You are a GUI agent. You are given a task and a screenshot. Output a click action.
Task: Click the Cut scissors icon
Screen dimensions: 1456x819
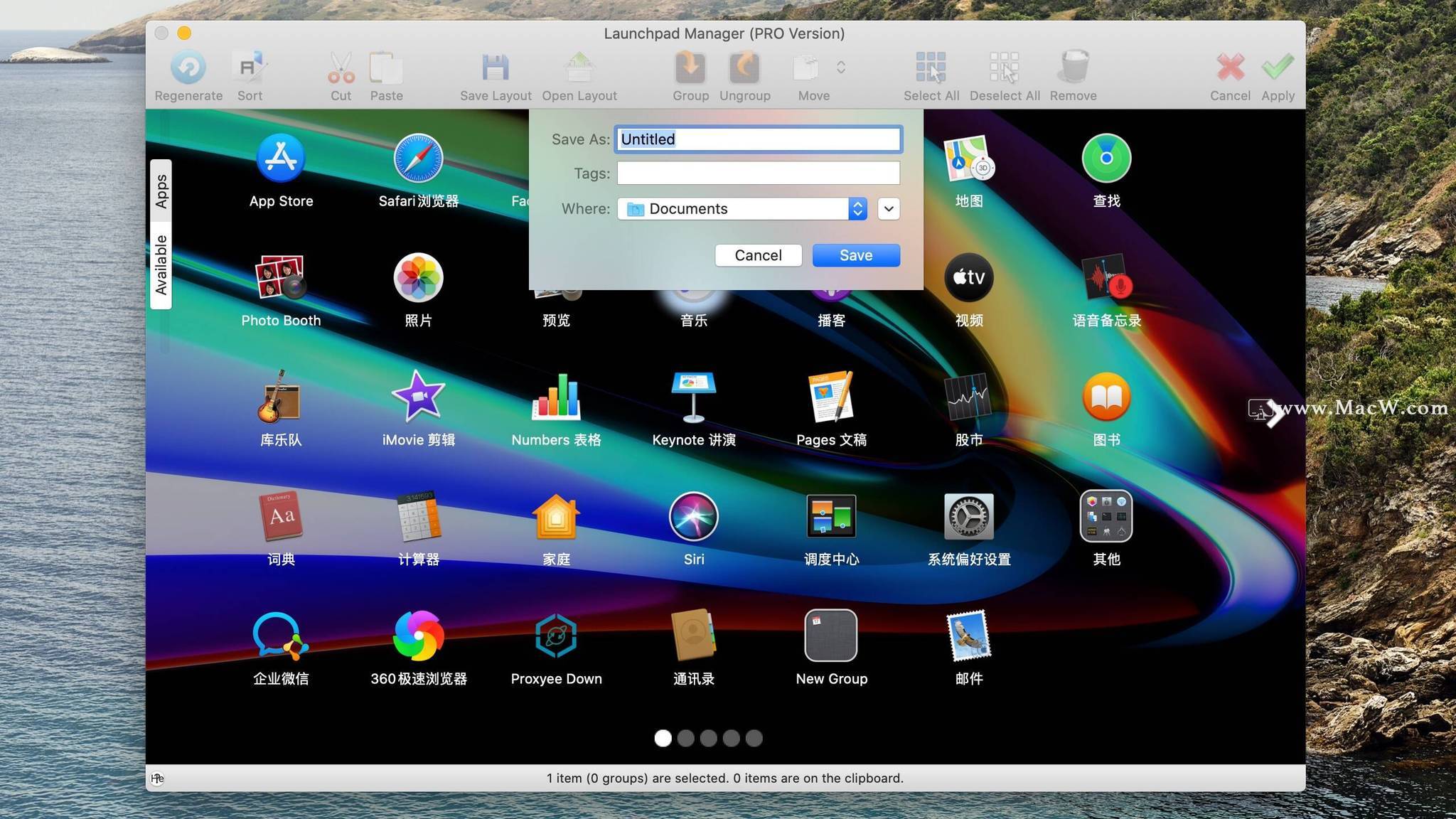341,68
